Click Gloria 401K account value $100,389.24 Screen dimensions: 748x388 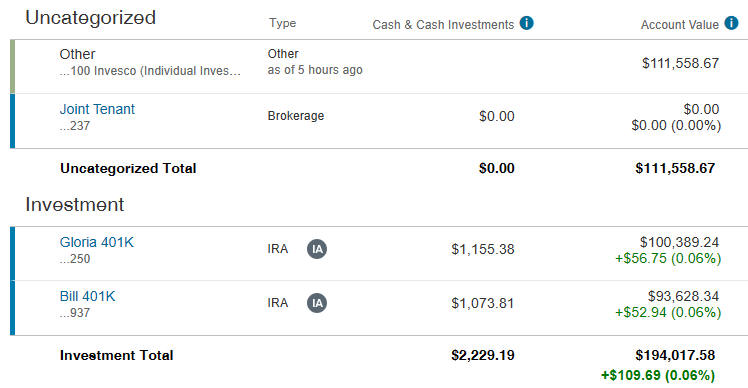tap(679, 242)
